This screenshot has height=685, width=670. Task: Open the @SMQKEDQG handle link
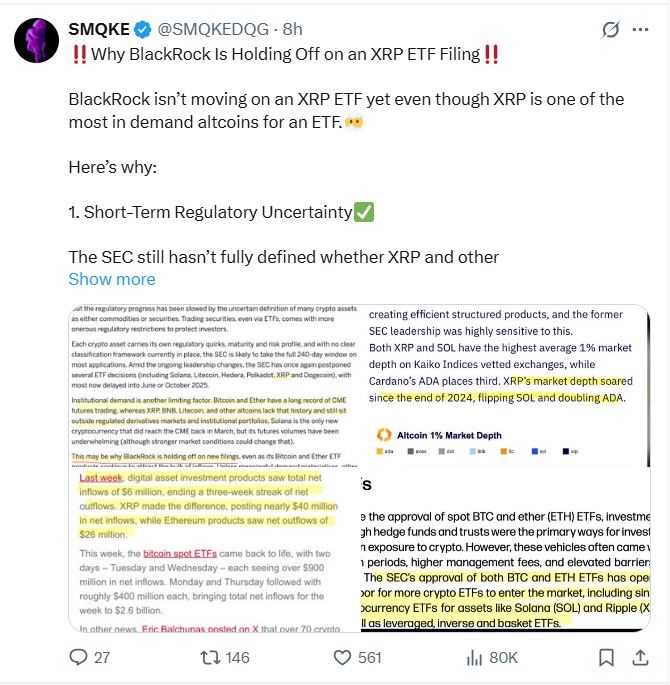(x=213, y=30)
